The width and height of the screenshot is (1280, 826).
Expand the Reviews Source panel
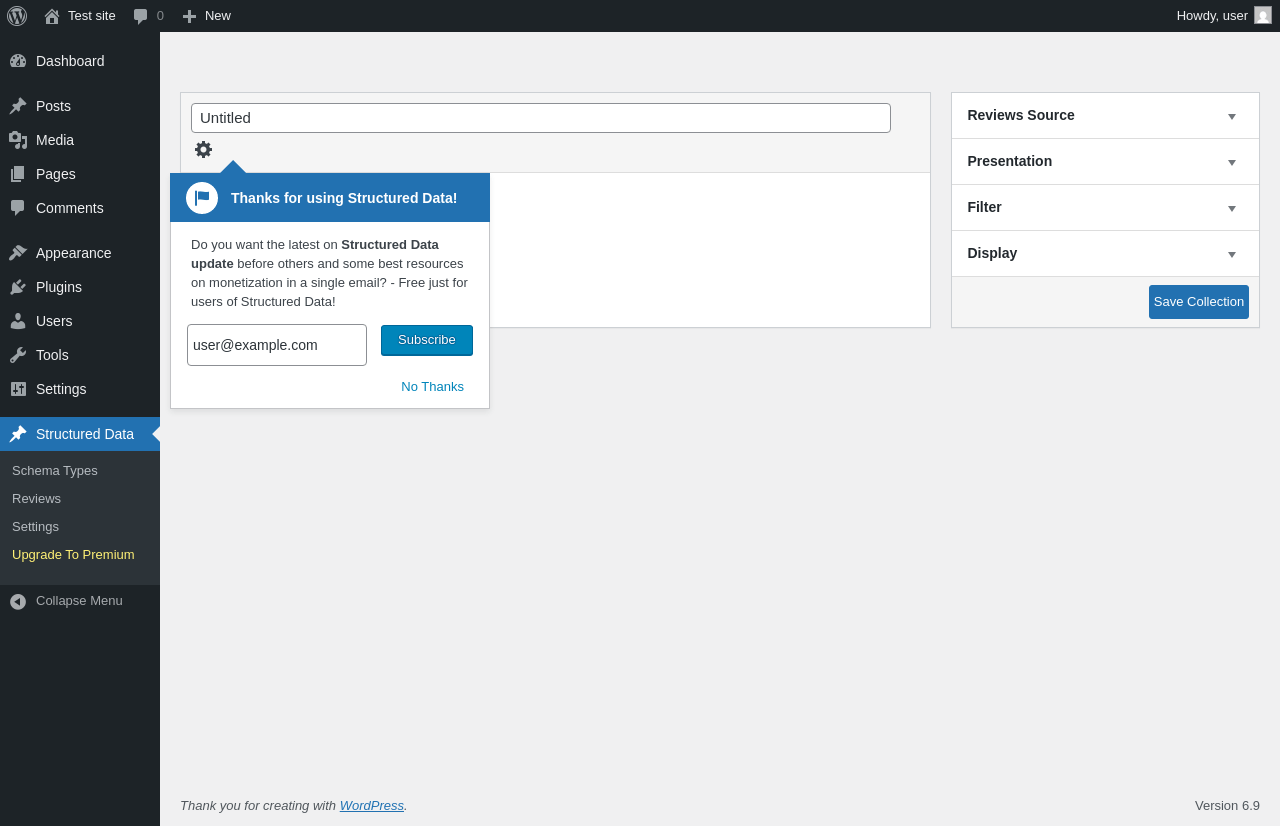coord(1231,116)
